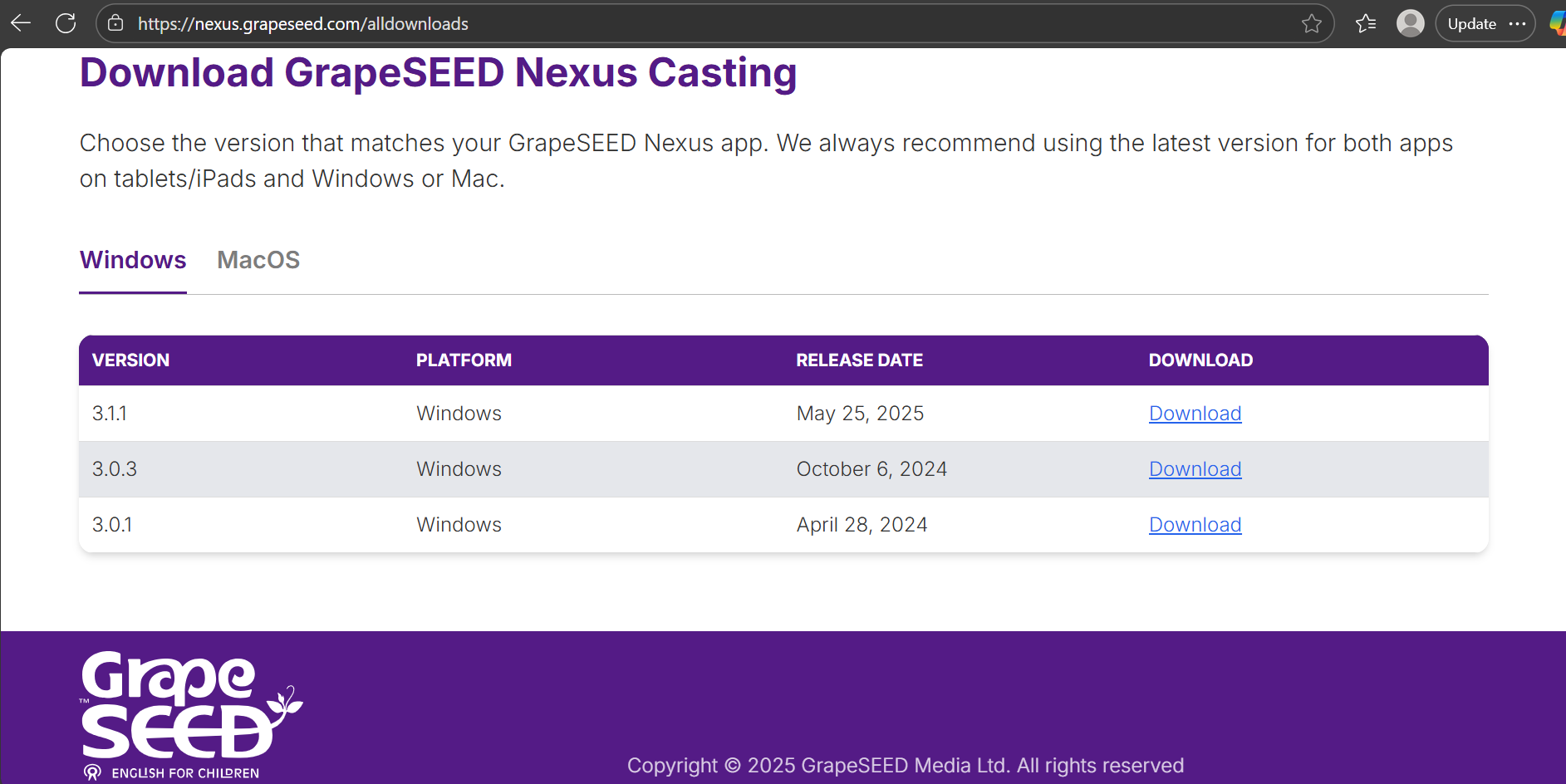Viewport: 1566px width, 784px height.
Task: Select the RELEASE DATE column header
Action: point(859,360)
